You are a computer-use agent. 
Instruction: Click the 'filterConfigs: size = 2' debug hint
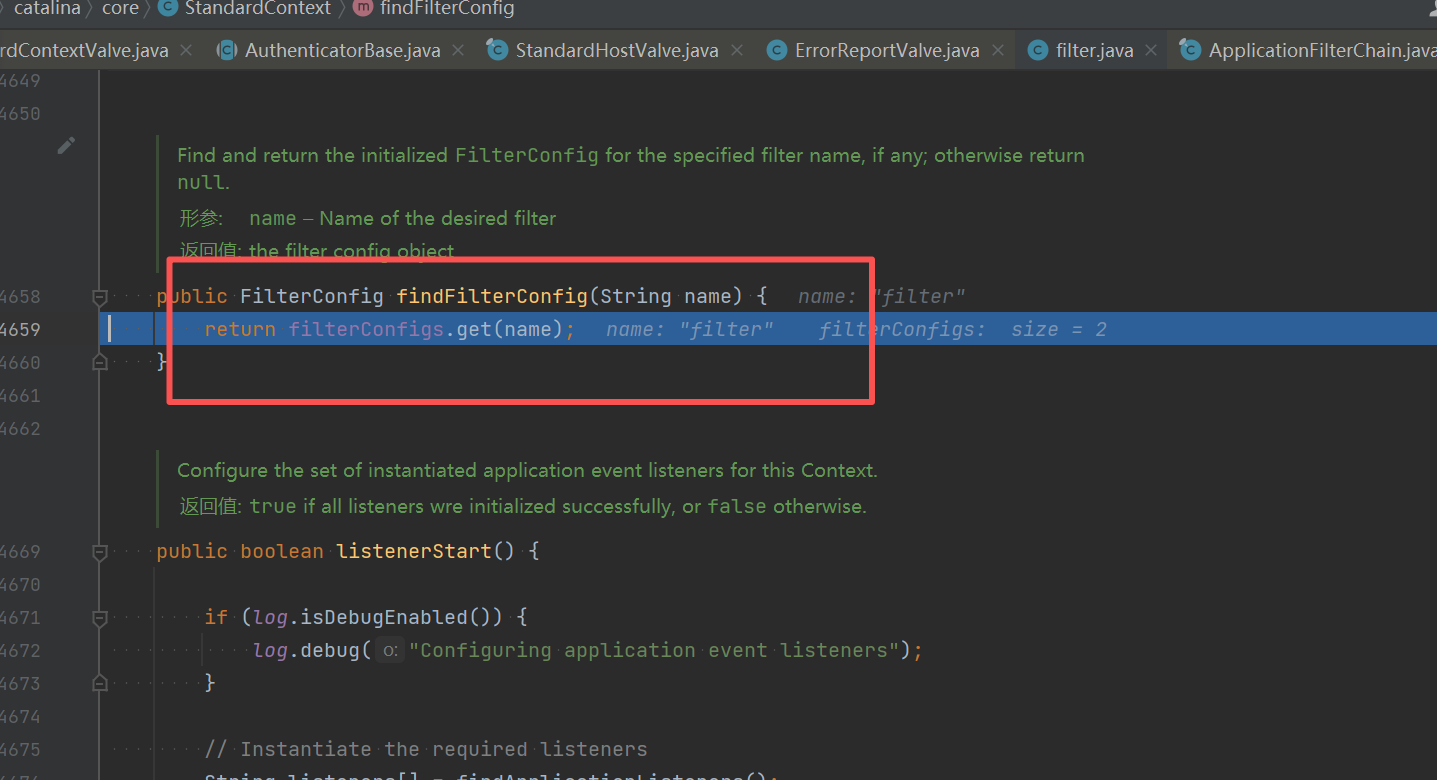coord(963,330)
